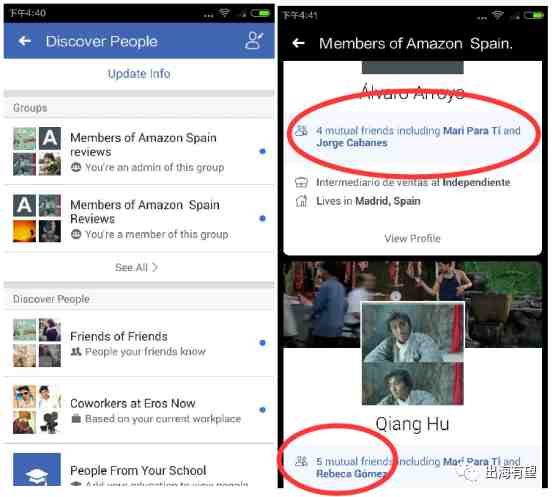554x497 pixels.
Task: Tap mutual friends icon on Alvaro's card
Action: click(x=301, y=131)
